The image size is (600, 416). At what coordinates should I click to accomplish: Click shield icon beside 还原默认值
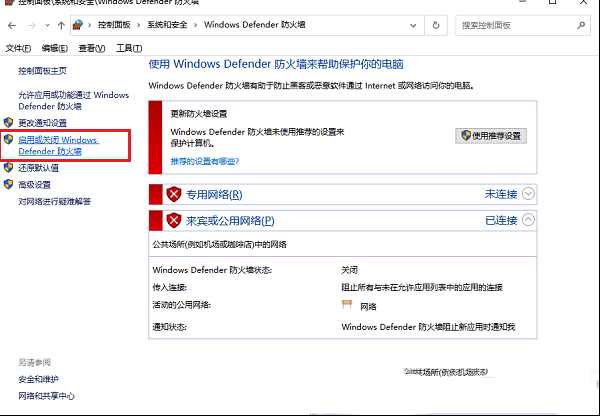(8, 168)
